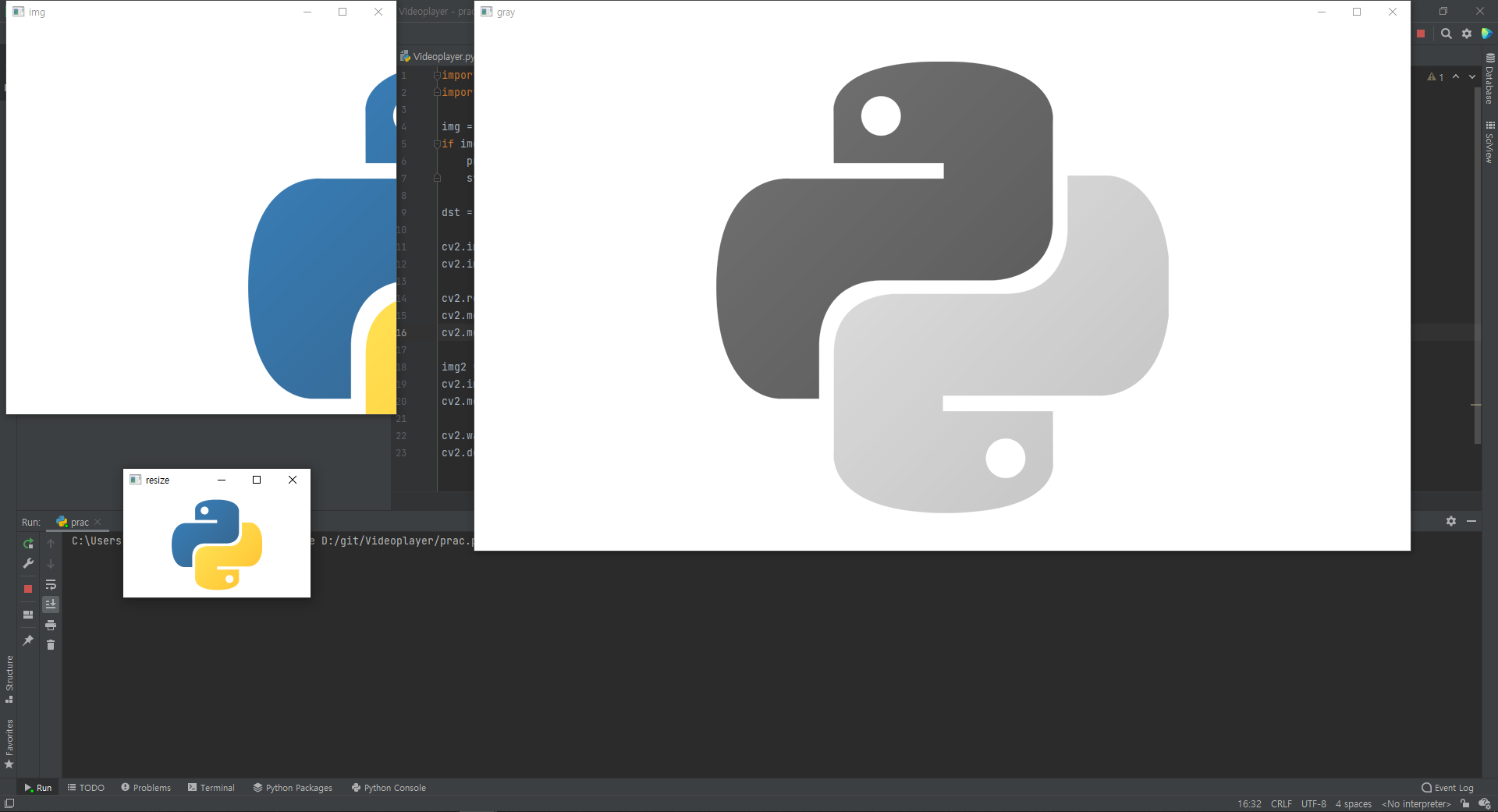Minimize the img window
The height and width of the screenshot is (812, 1498).
tap(307, 12)
